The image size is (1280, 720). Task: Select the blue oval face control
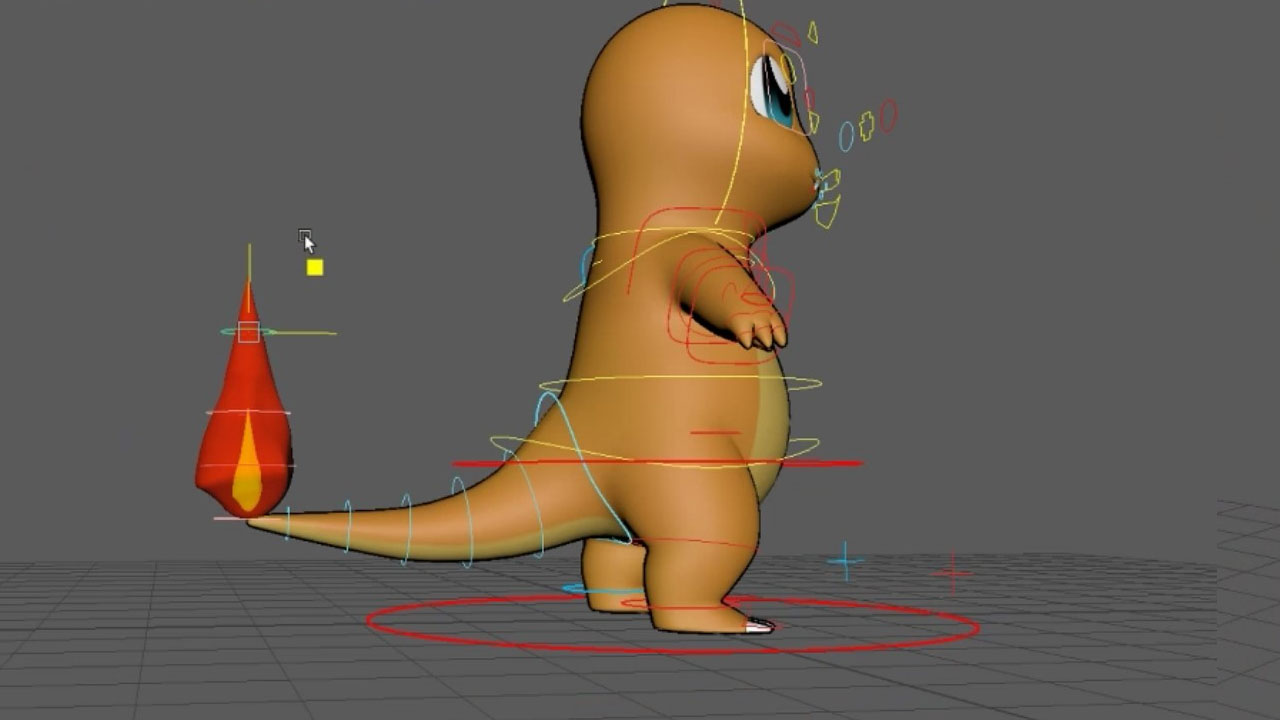846,136
